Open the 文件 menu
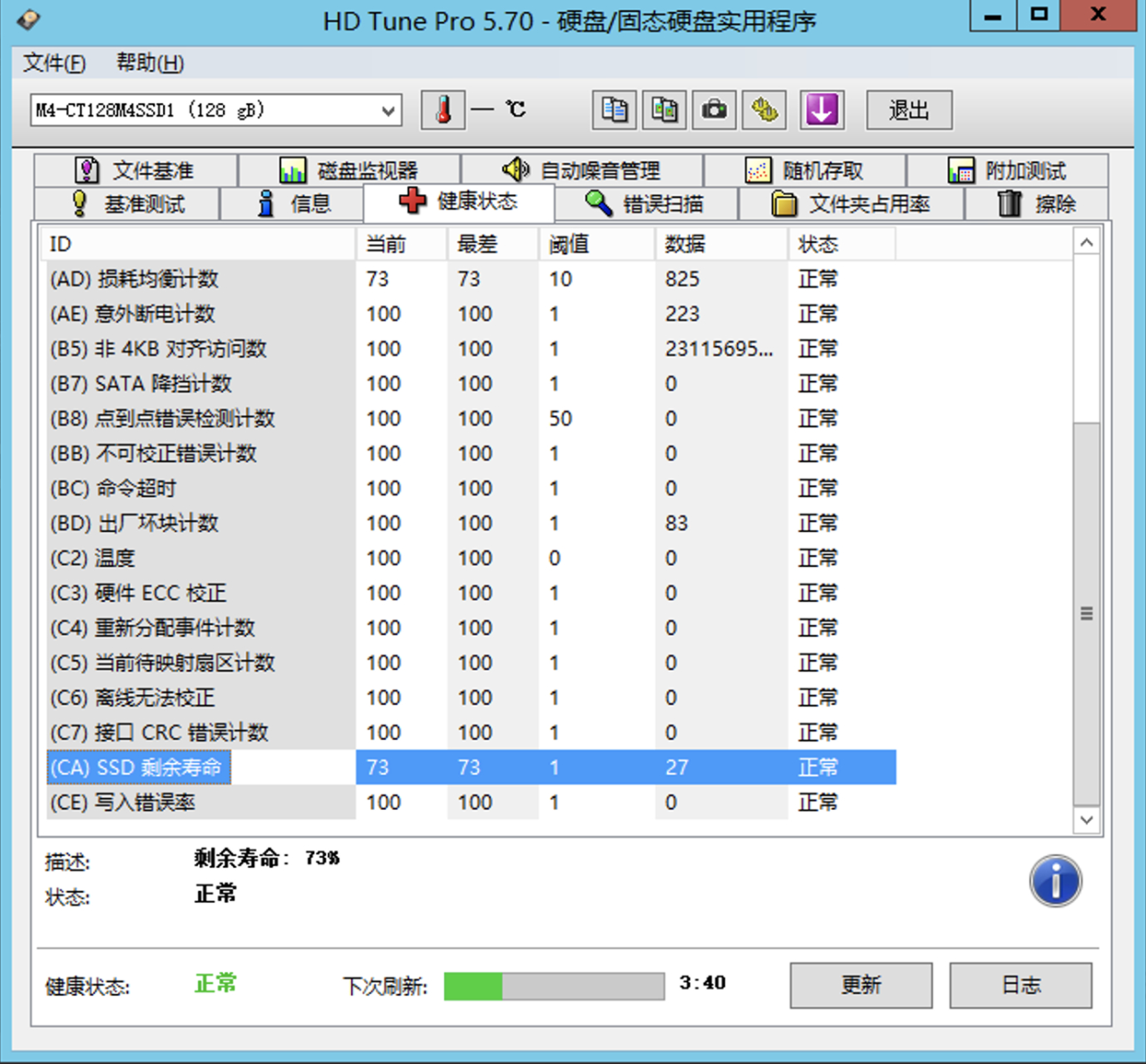 54,63
